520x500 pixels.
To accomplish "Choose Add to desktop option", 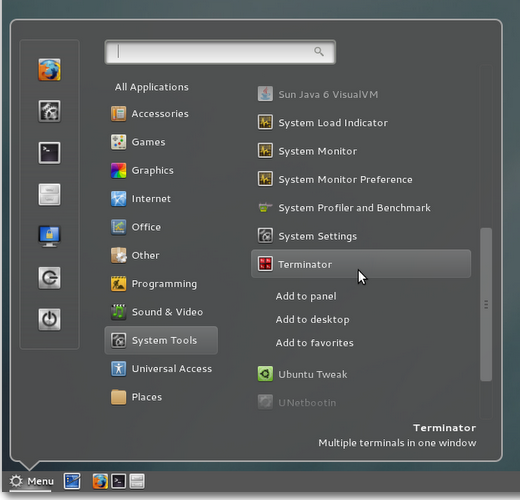I will click(x=312, y=320).
